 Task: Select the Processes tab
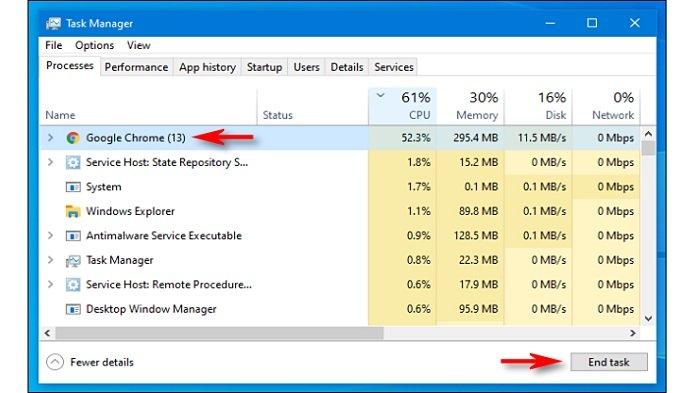click(x=70, y=66)
